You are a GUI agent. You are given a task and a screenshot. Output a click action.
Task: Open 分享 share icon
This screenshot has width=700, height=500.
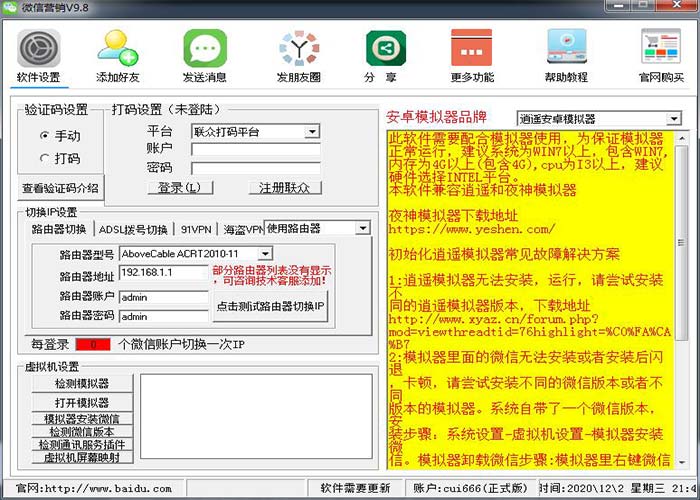(x=386, y=48)
